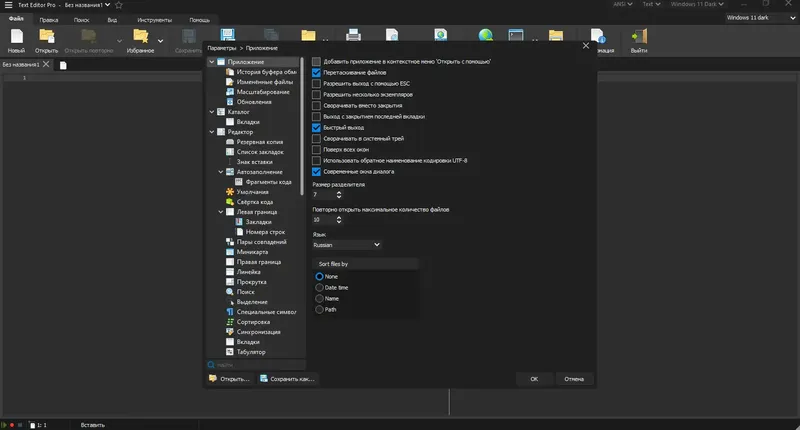The width and height of the screenshot is (800, 430).
Task: Click the Отмена cancel button
Action: coord(574,379)
